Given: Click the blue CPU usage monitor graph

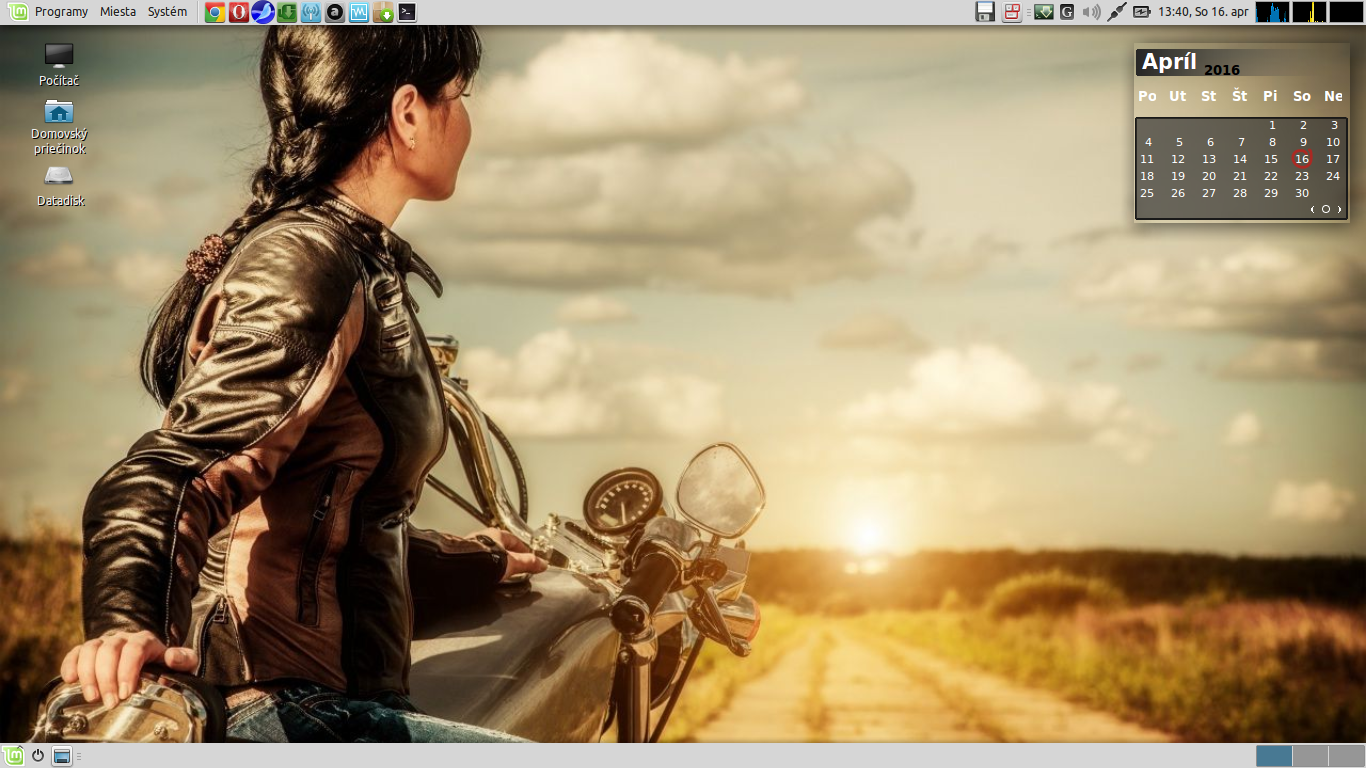Looking at the screenshot, I should [x=1273, y=12].
